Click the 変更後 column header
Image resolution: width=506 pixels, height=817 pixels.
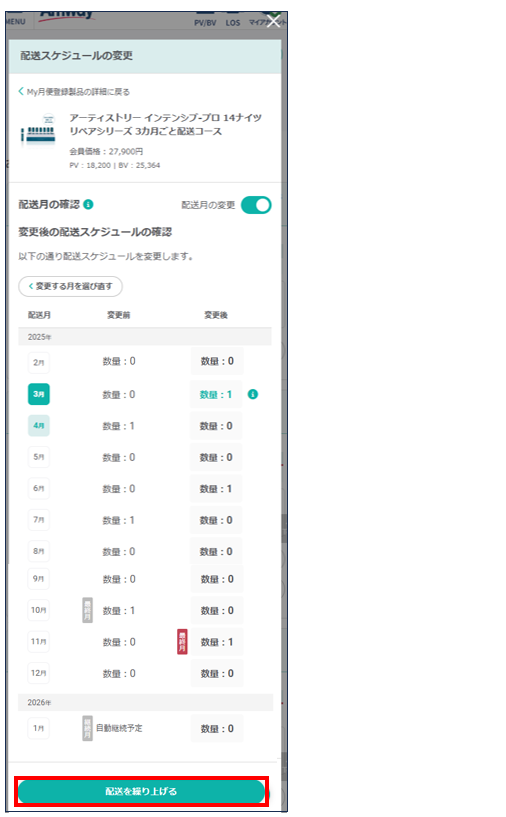(x=216, y=315)
